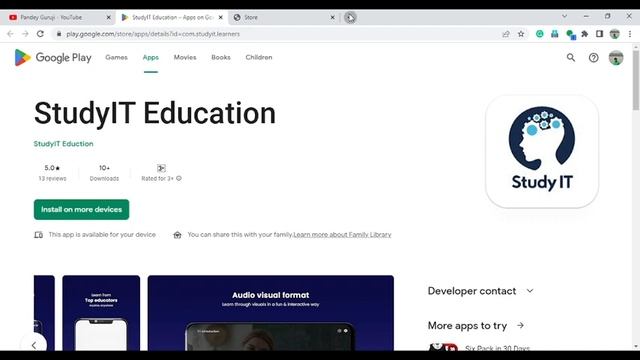Reload the current page

[x=40, y=34]
